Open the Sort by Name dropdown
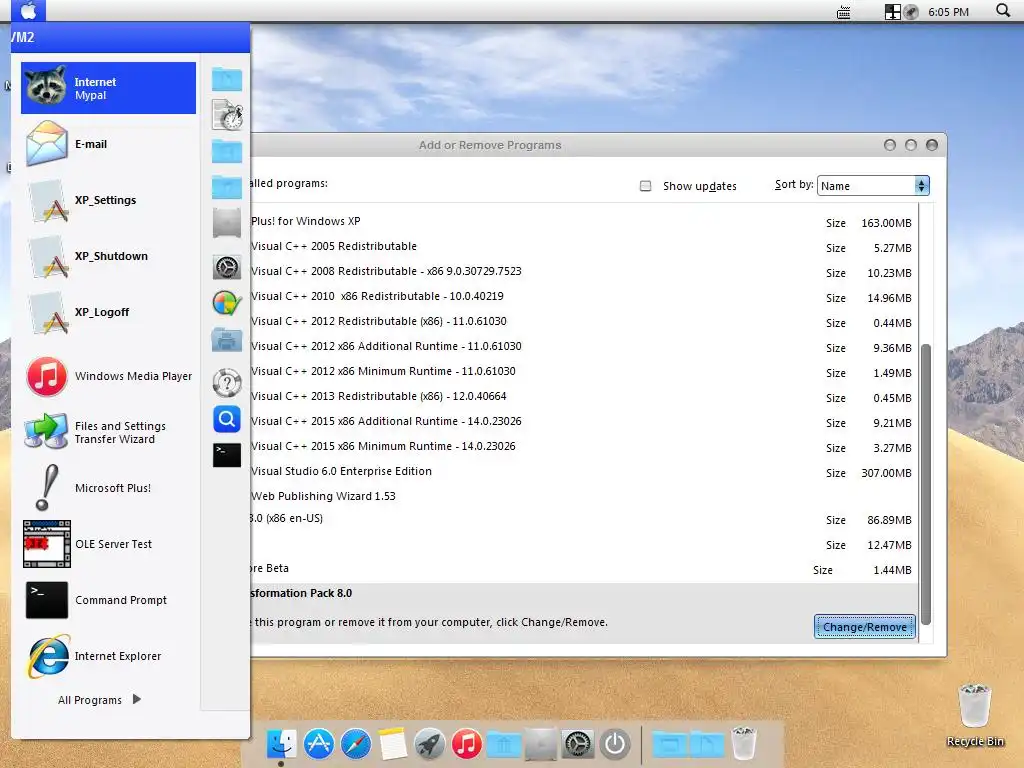This screenshot has width=1024, height=768. (873, 185)
